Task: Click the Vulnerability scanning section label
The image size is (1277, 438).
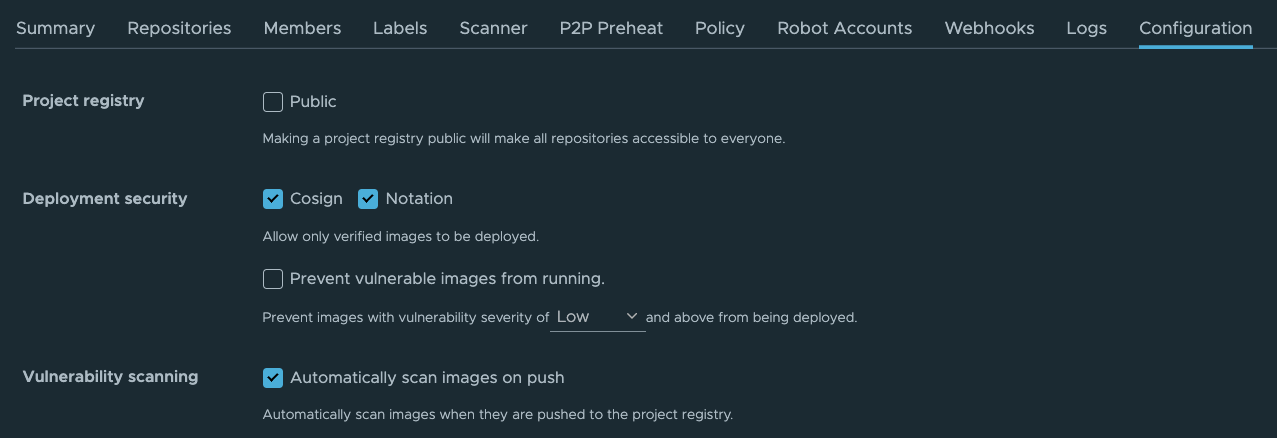Action: (x=110, y=377)
